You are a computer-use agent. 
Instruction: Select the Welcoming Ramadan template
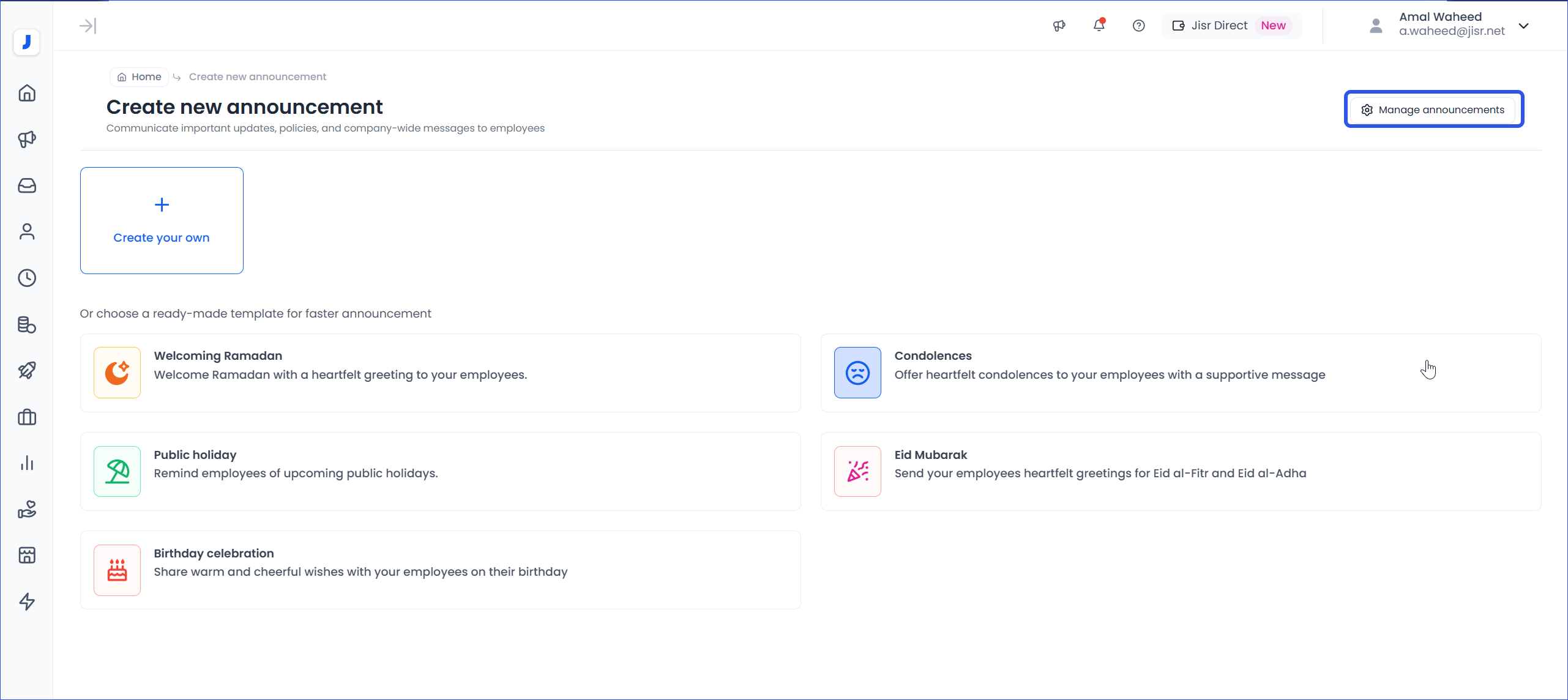point(440,373)
